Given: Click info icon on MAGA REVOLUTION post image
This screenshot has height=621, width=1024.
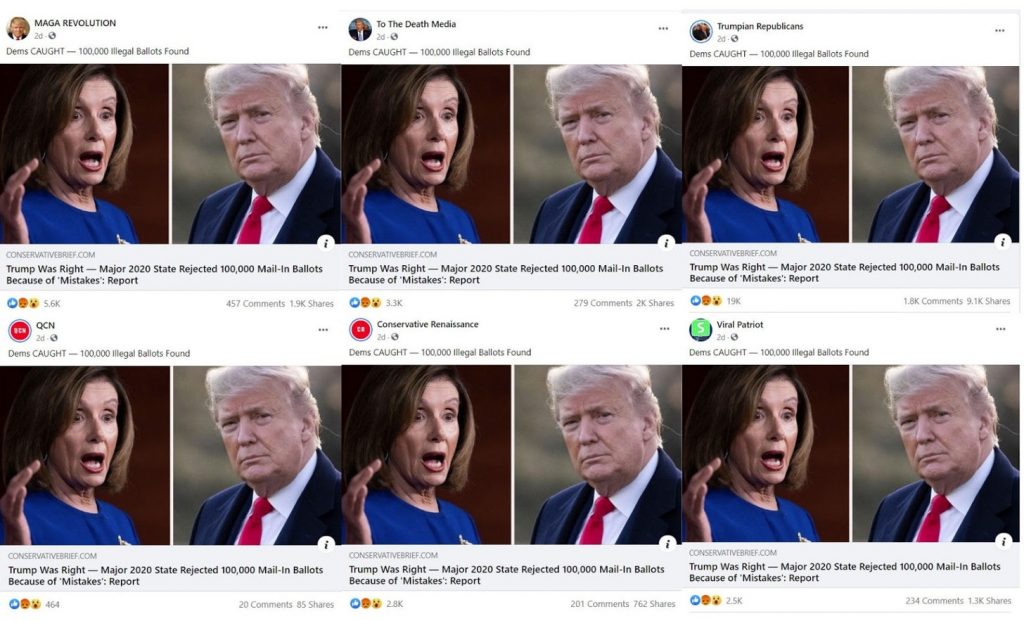Looking at the screenshot, I should (325, 243).
